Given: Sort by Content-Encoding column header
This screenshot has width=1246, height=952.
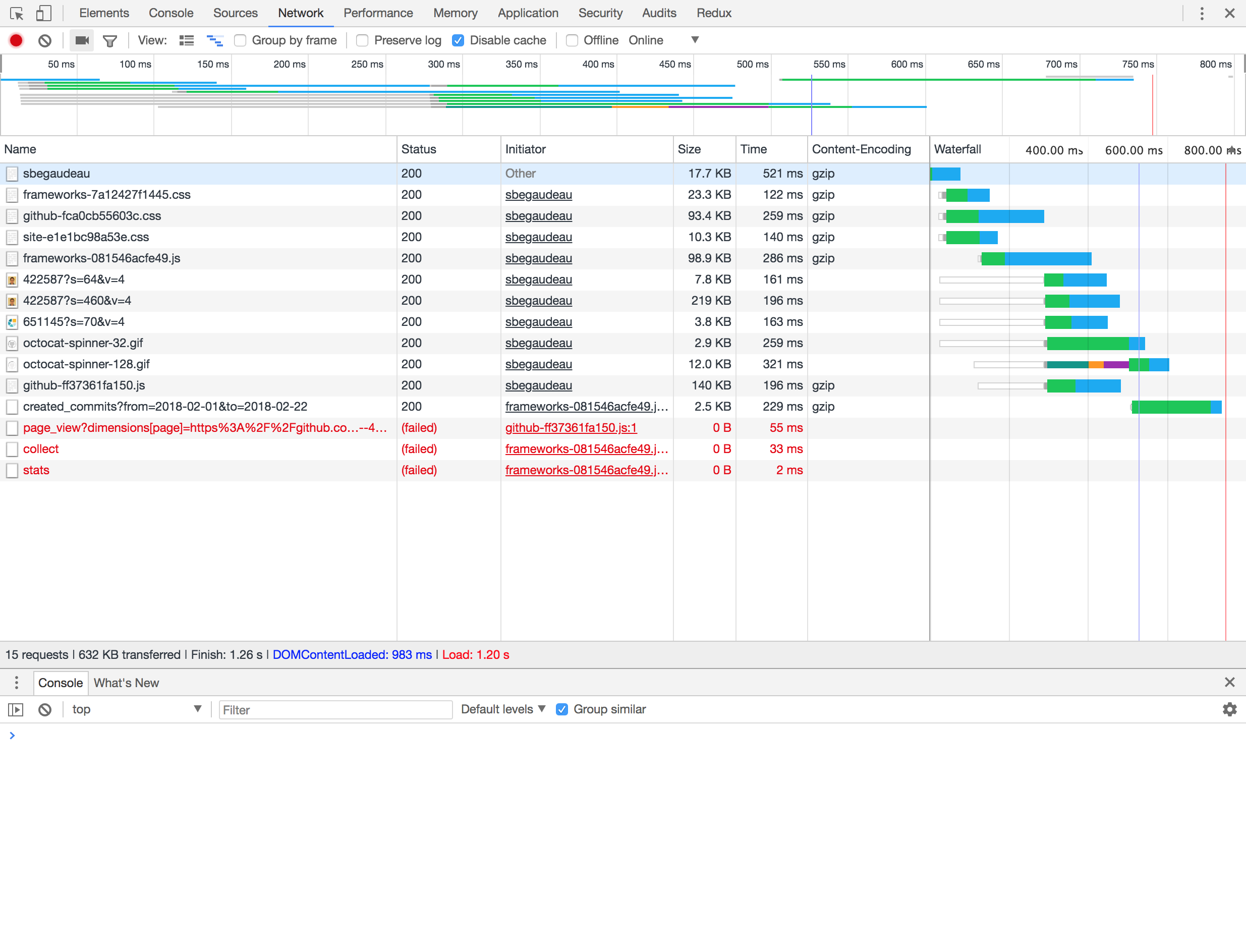Looking at the screenshot, I should [x=868, y=150].
